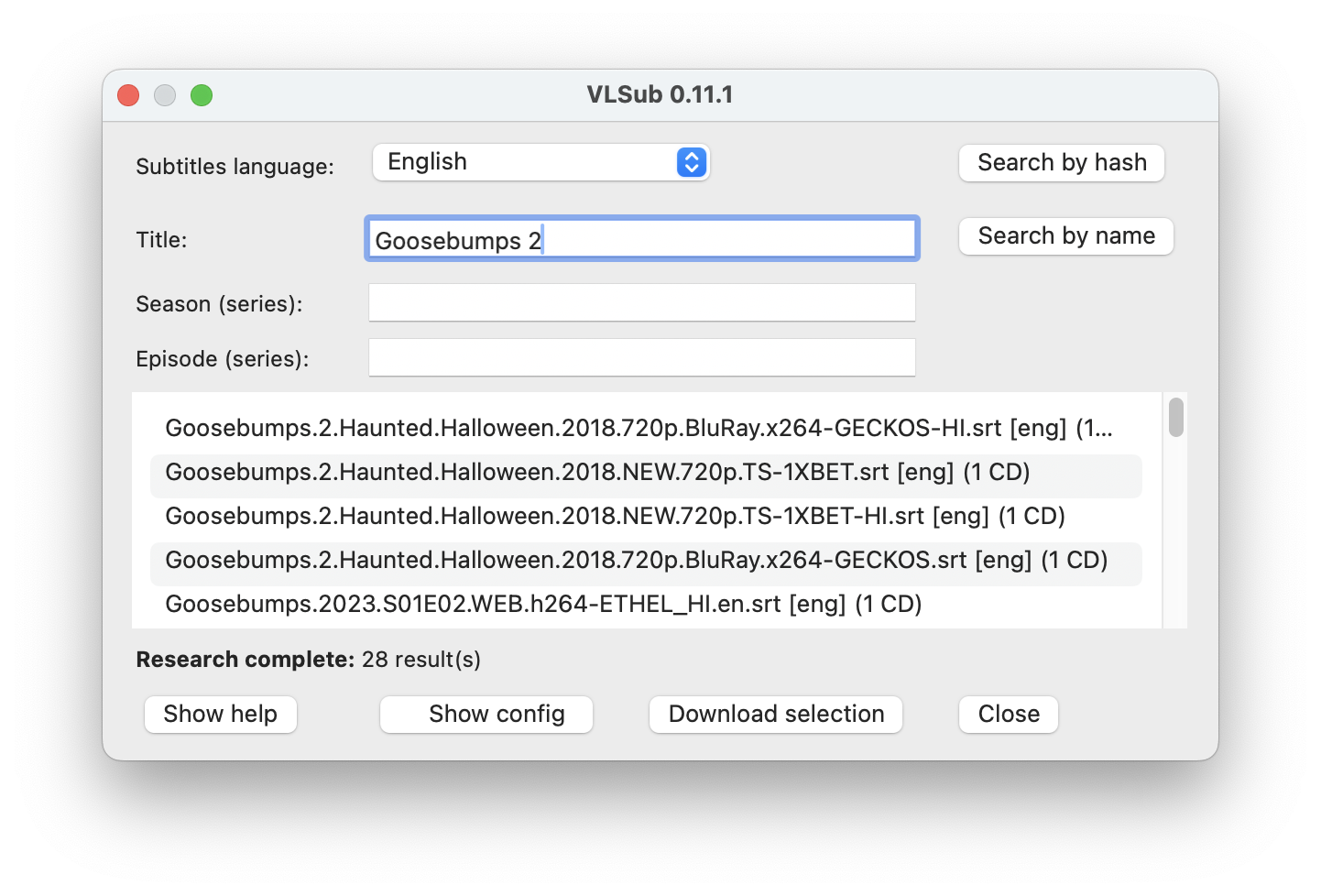1321x896 pixels.
Task: Click the yellow minimize traffic light button
Action: [165, 94]
